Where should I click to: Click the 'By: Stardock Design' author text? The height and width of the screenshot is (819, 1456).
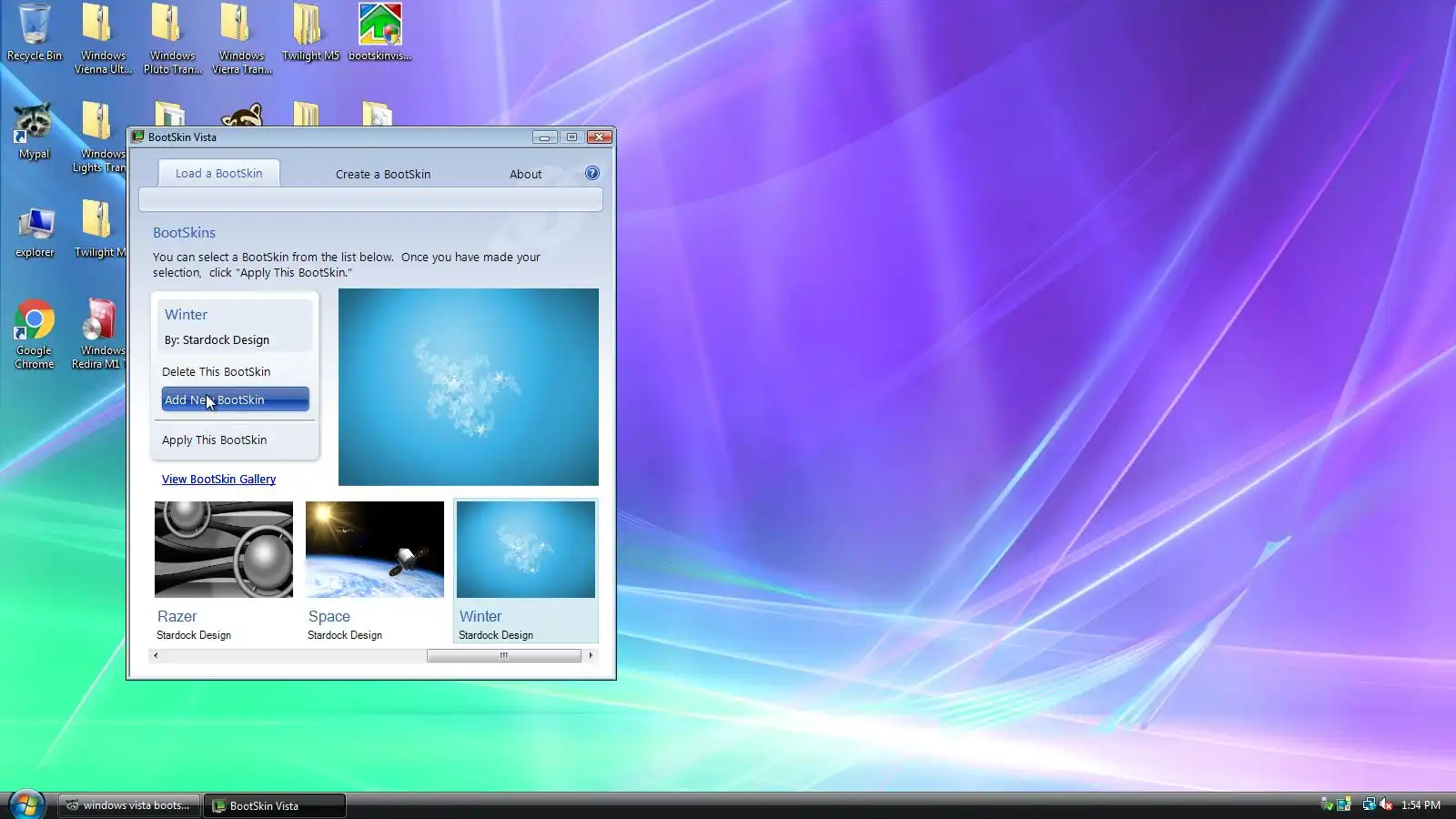tap(217, 339)
